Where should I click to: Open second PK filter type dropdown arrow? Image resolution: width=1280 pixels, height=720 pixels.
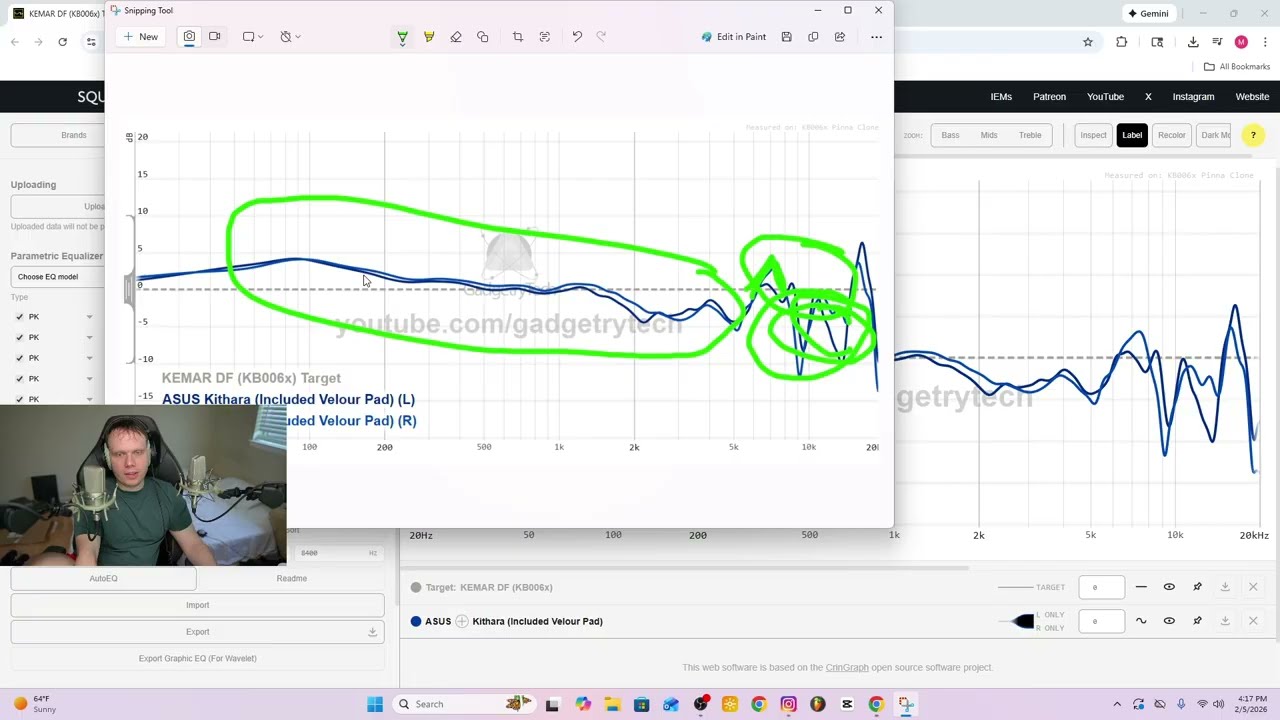(89, 338)
